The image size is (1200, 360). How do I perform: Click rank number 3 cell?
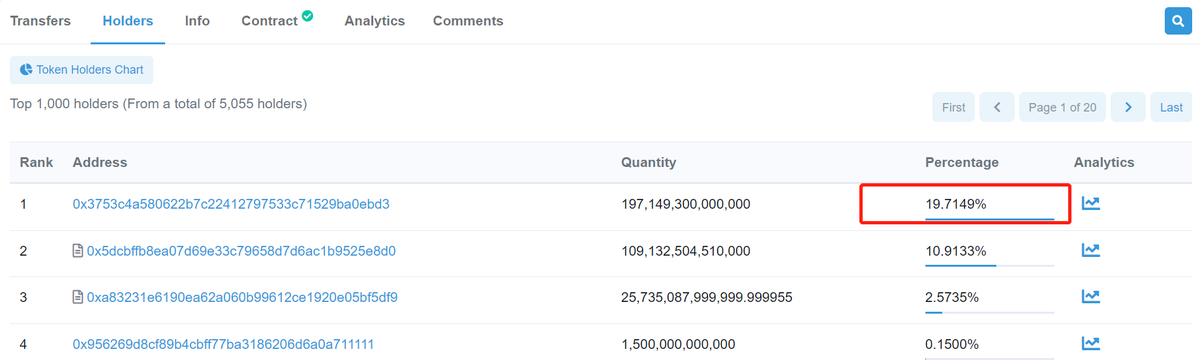[23, 297]
